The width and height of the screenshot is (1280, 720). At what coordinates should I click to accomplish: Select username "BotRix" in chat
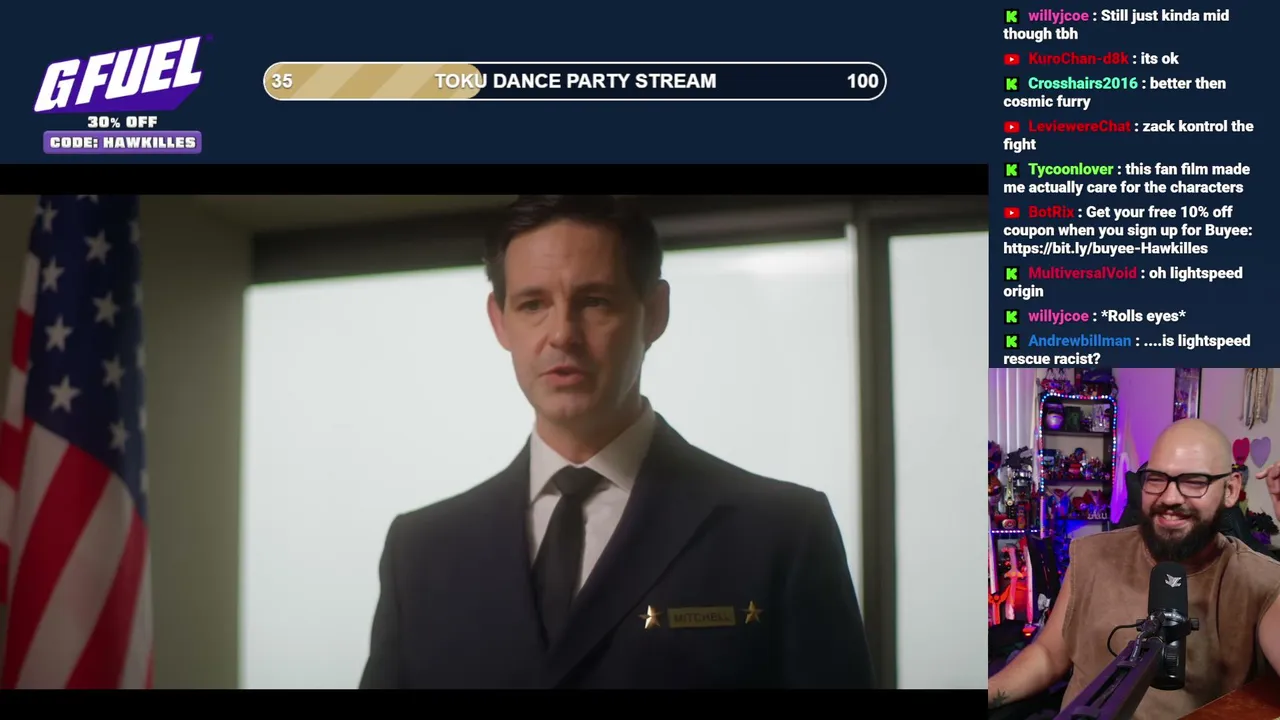(x=1051, y=213)
